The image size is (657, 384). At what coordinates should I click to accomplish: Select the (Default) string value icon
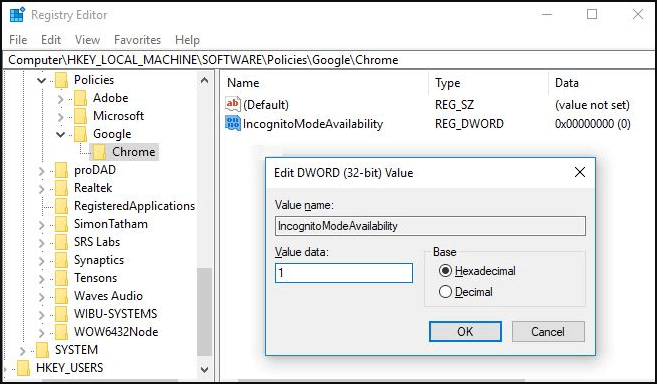point(233,104)
